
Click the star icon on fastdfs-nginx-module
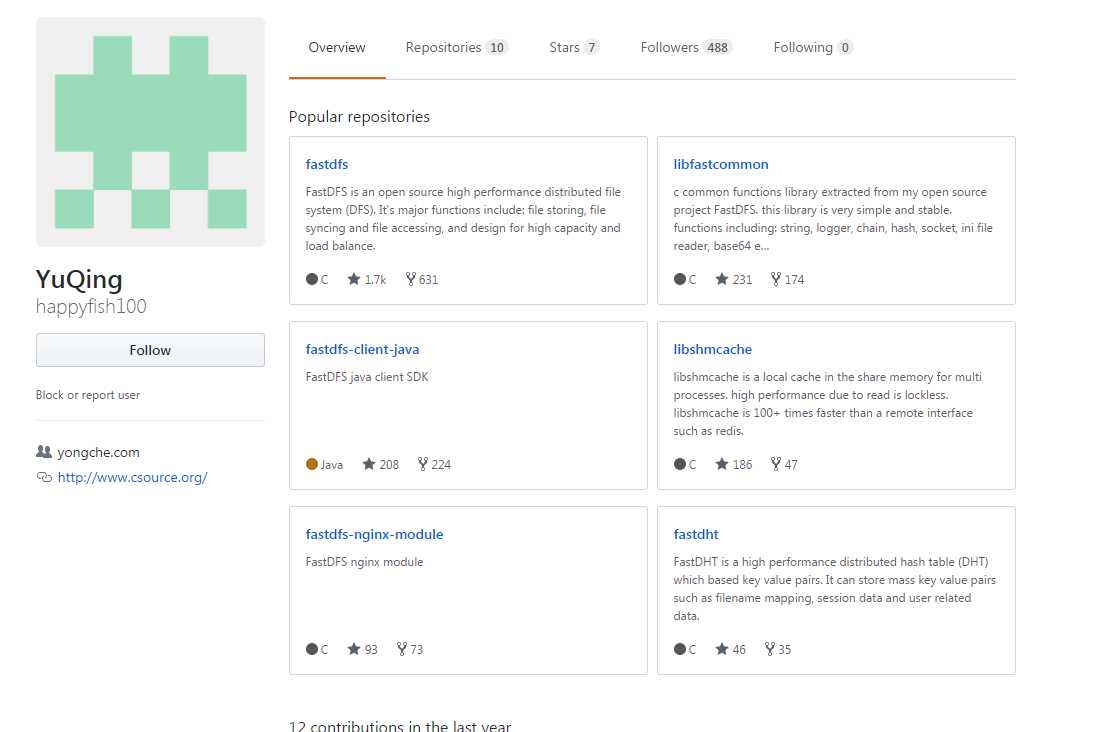pos(354,649)
